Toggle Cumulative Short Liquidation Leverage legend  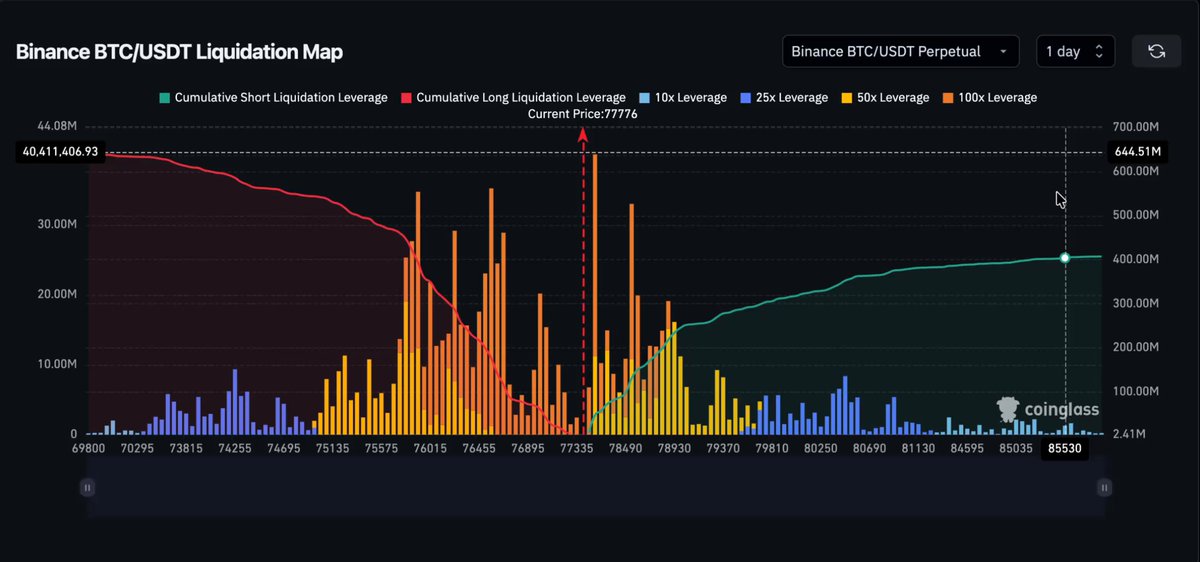[x=273, y=98]
